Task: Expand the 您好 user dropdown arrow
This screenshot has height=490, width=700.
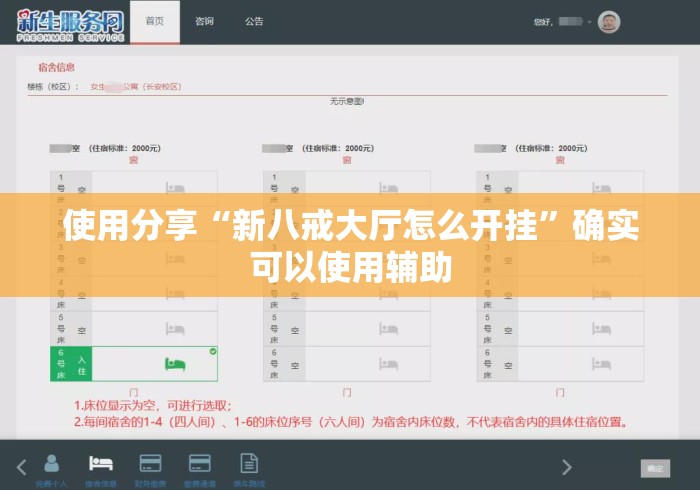Action: pos(589,22)
